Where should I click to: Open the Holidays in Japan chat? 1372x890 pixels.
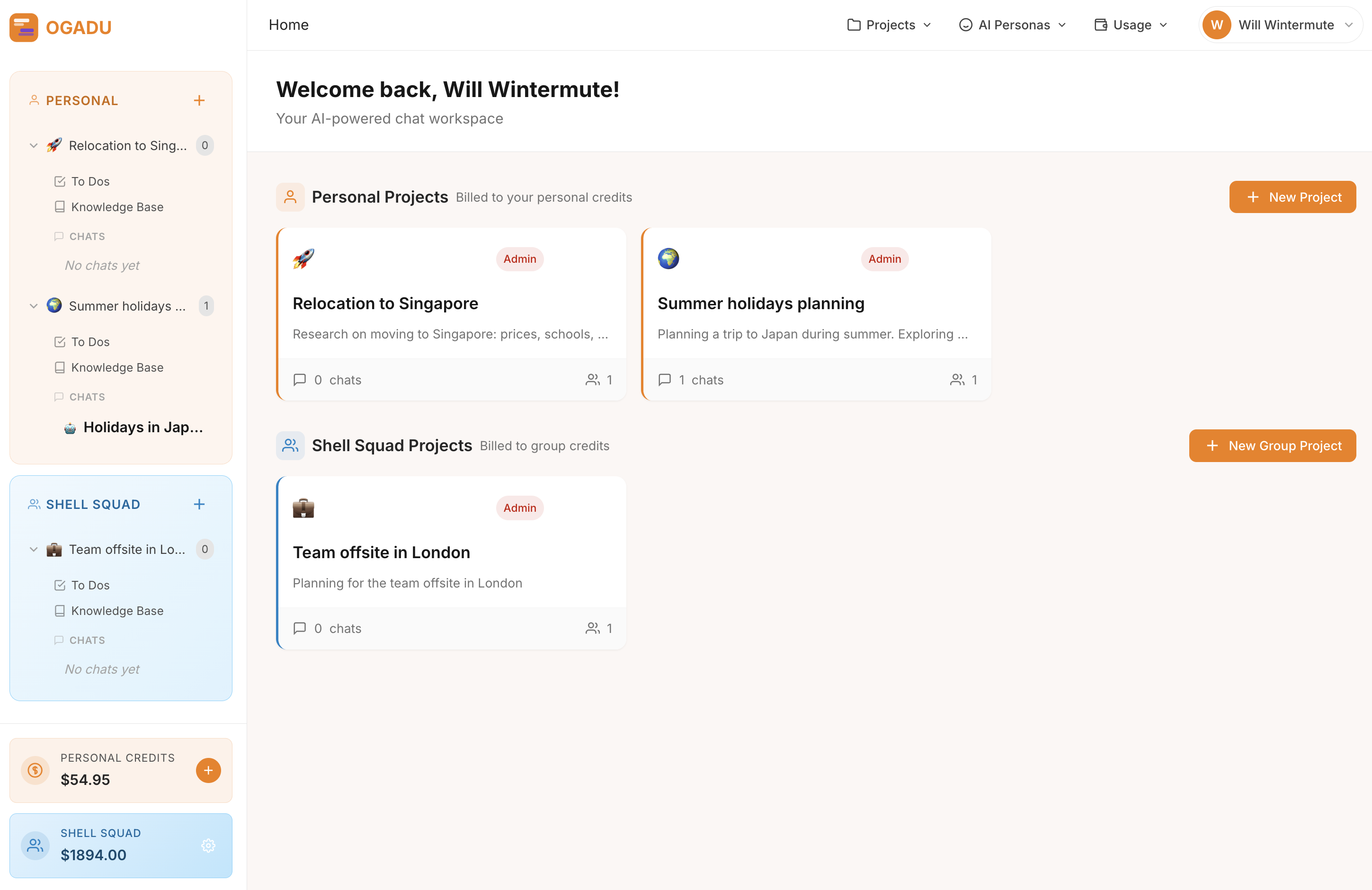coord(143,427)
